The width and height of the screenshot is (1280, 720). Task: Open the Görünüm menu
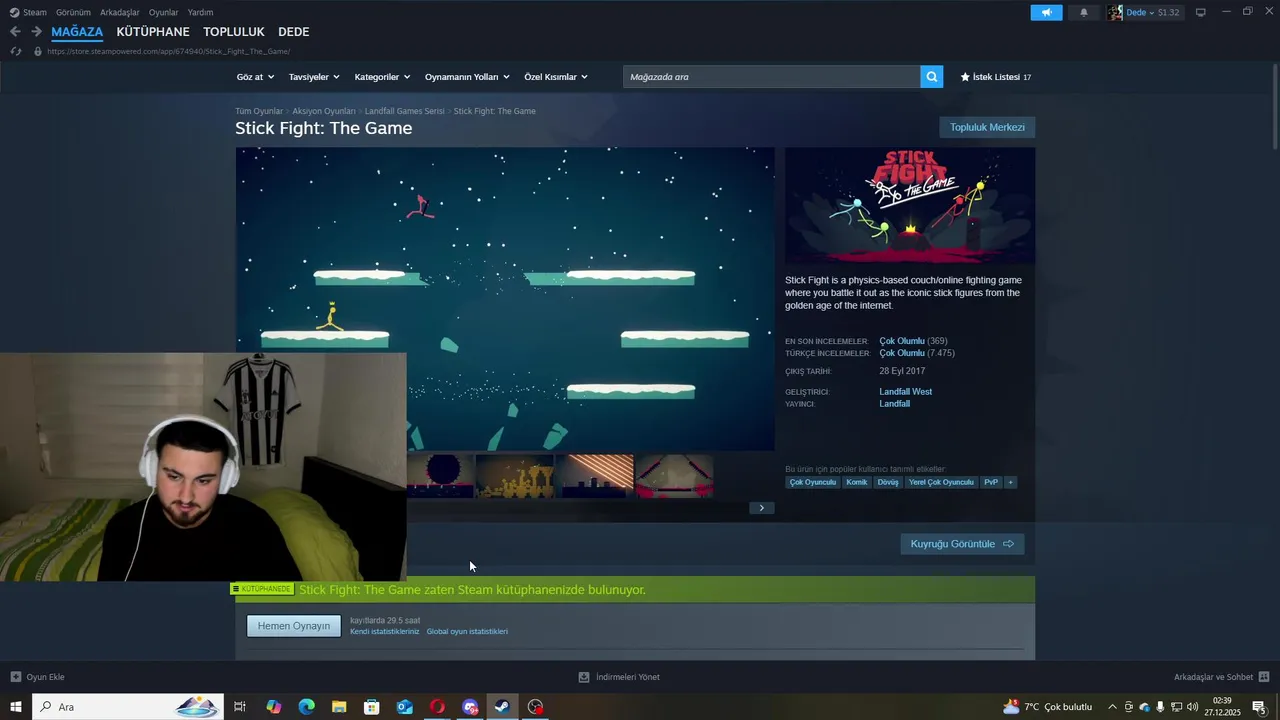coord(73,12)
